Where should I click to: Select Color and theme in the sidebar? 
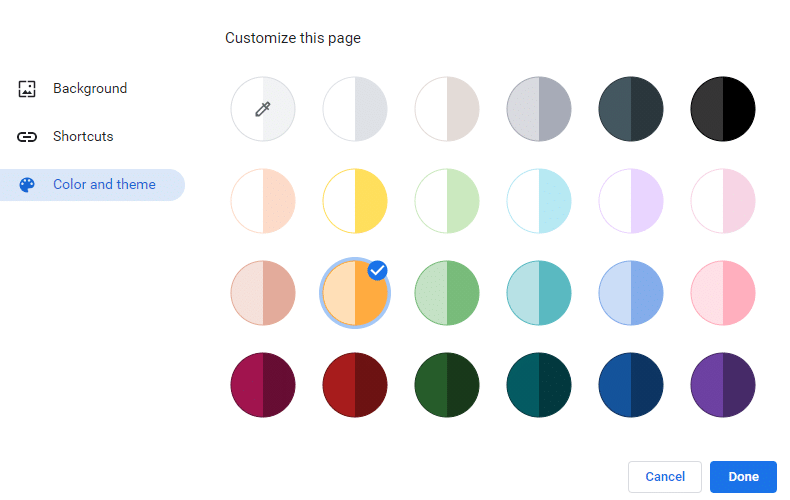92,185
